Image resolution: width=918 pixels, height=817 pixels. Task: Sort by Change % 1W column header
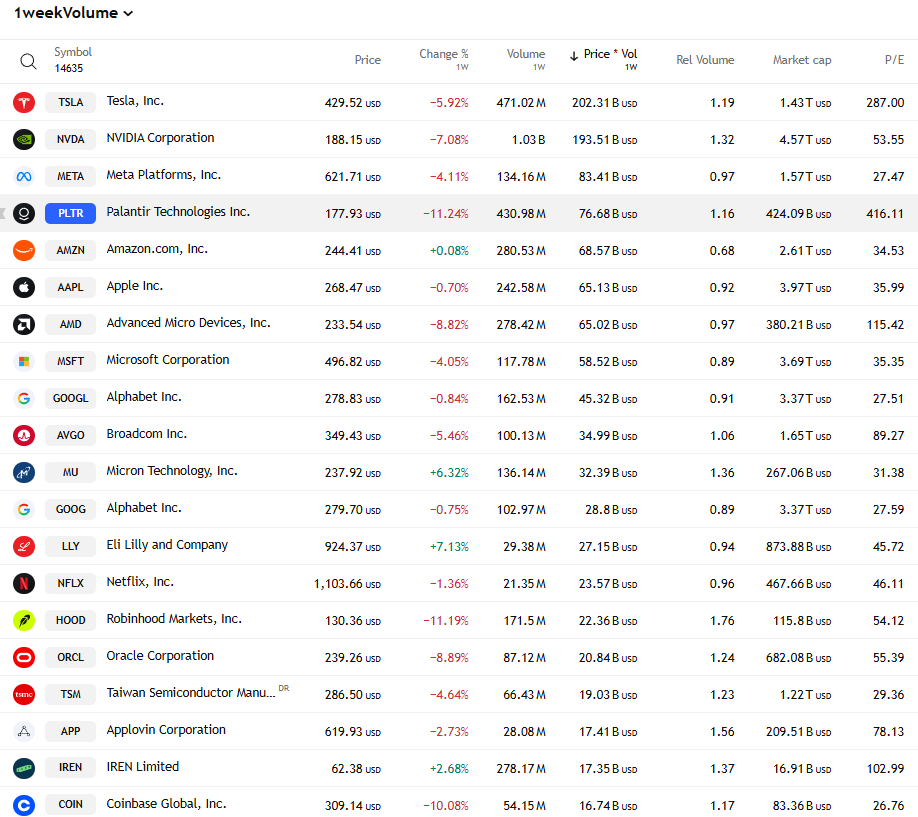click(x=444, y=60)
